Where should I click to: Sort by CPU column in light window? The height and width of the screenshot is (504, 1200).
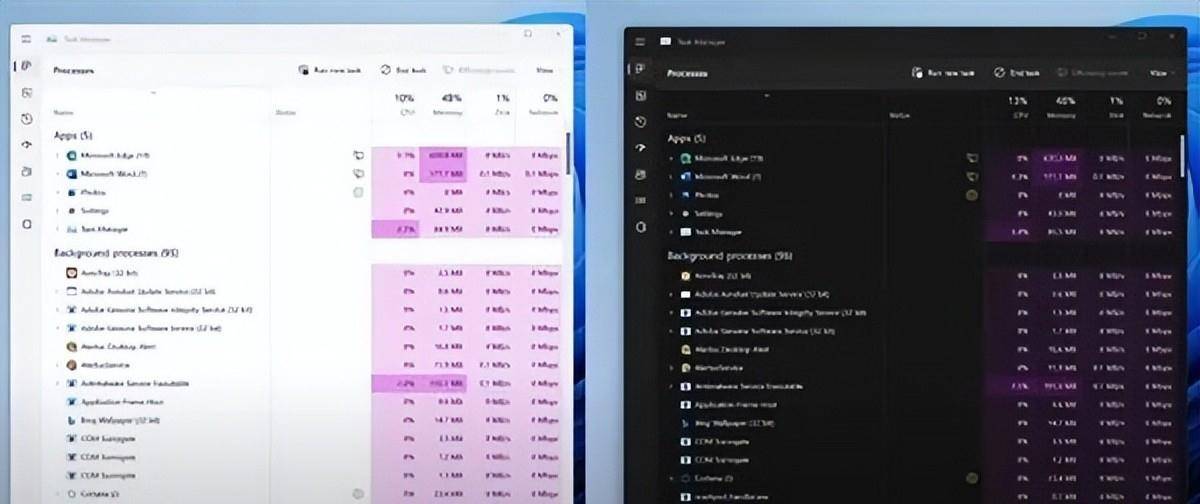404,105
